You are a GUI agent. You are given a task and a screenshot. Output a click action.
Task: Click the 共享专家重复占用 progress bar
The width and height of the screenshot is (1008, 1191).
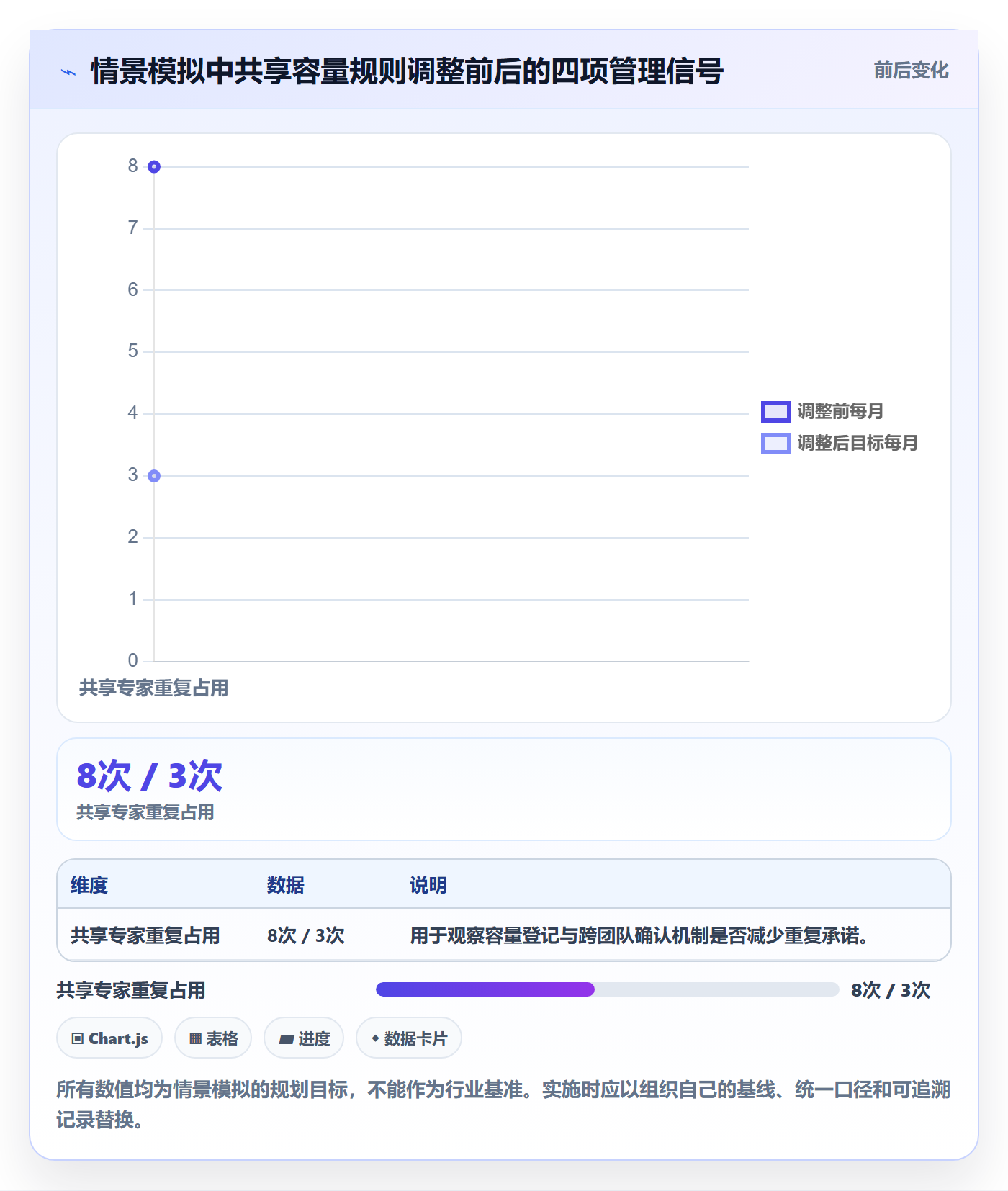point(607,989)
